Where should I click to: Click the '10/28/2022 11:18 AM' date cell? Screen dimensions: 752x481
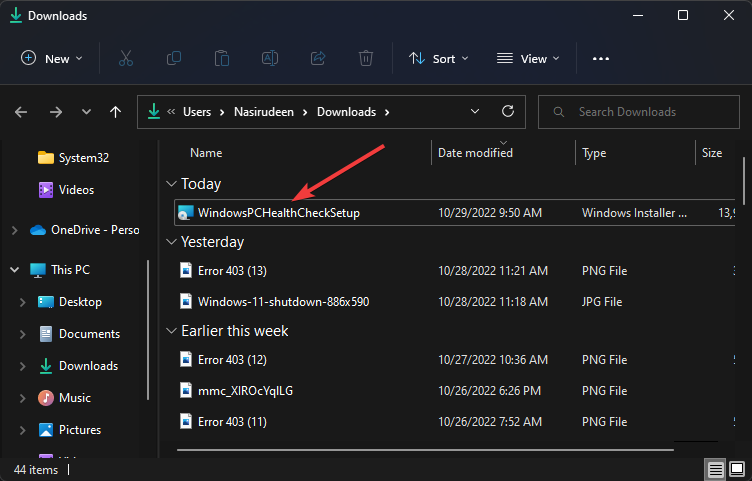493,302
